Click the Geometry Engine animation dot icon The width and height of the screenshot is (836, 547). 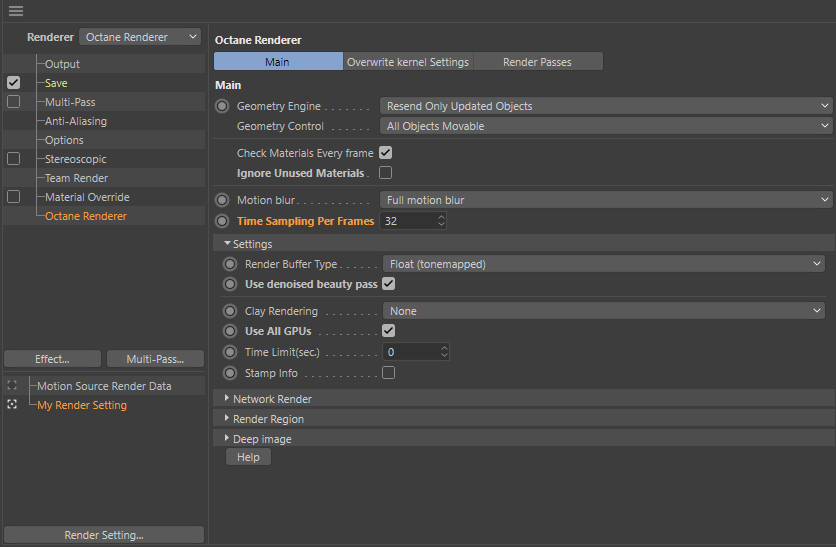[x=222, y=106]
